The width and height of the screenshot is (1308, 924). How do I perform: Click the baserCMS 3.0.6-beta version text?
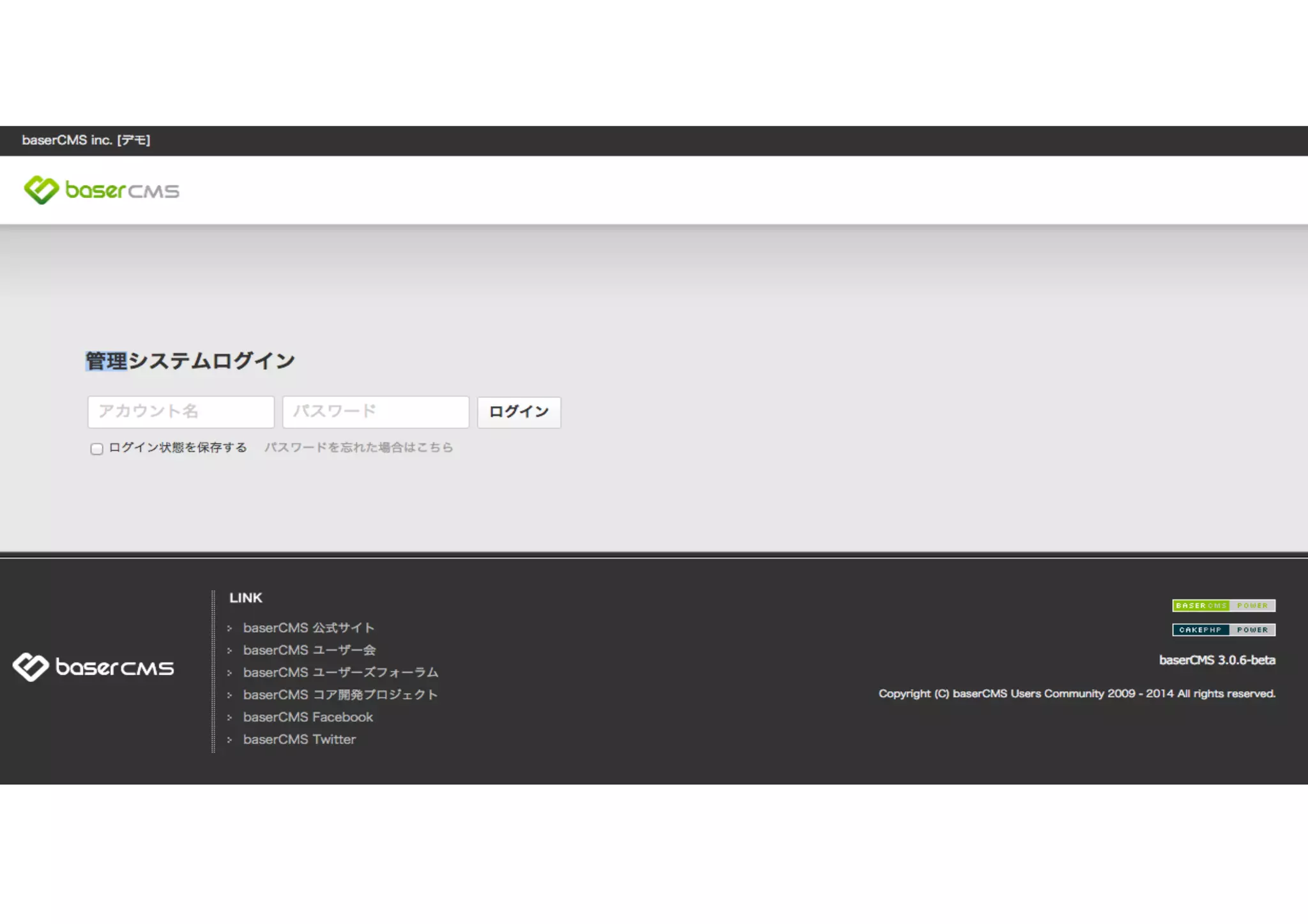(1217, 660)
